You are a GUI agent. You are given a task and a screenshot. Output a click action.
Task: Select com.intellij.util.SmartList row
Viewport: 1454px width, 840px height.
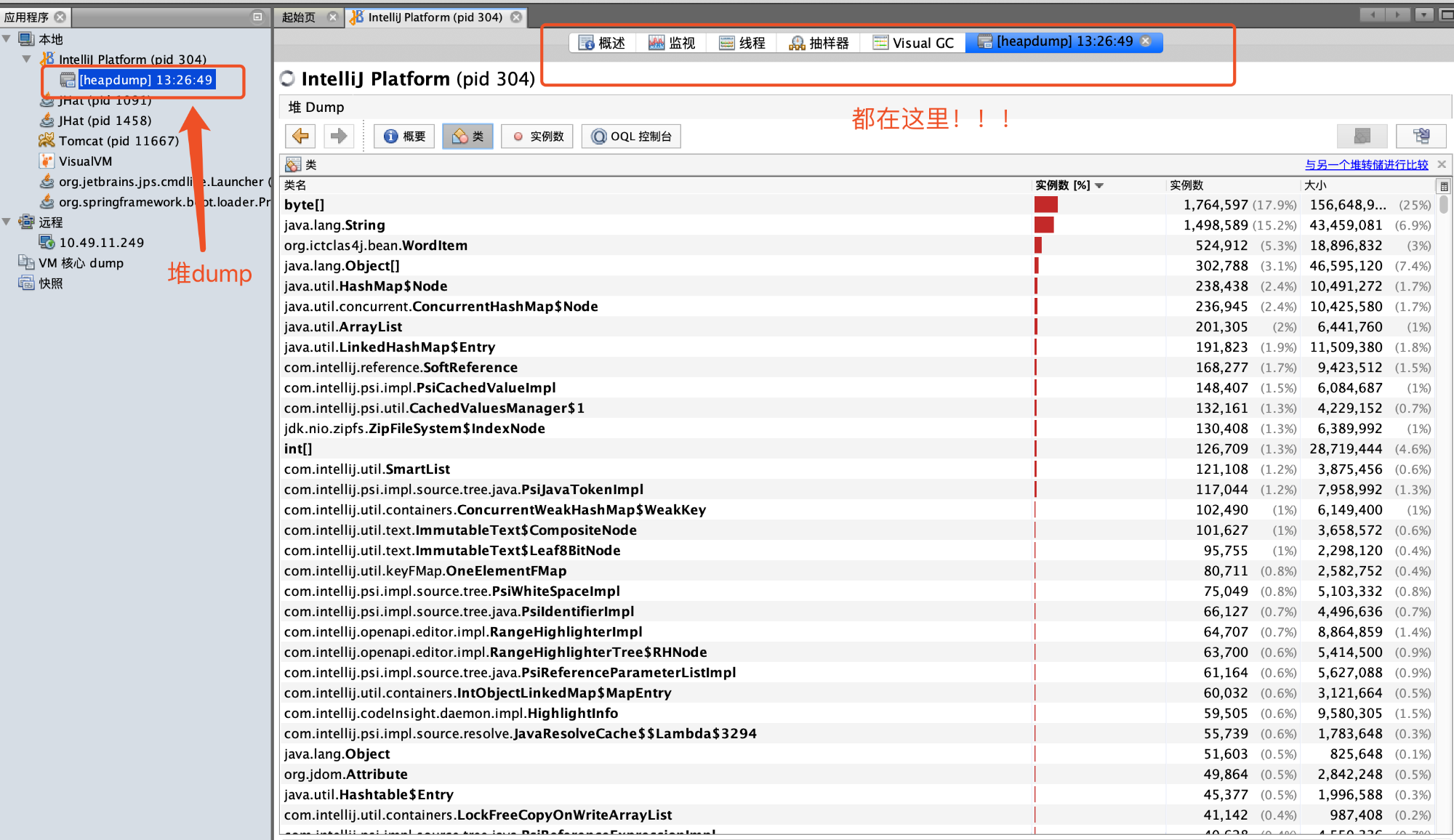point(858,469)
